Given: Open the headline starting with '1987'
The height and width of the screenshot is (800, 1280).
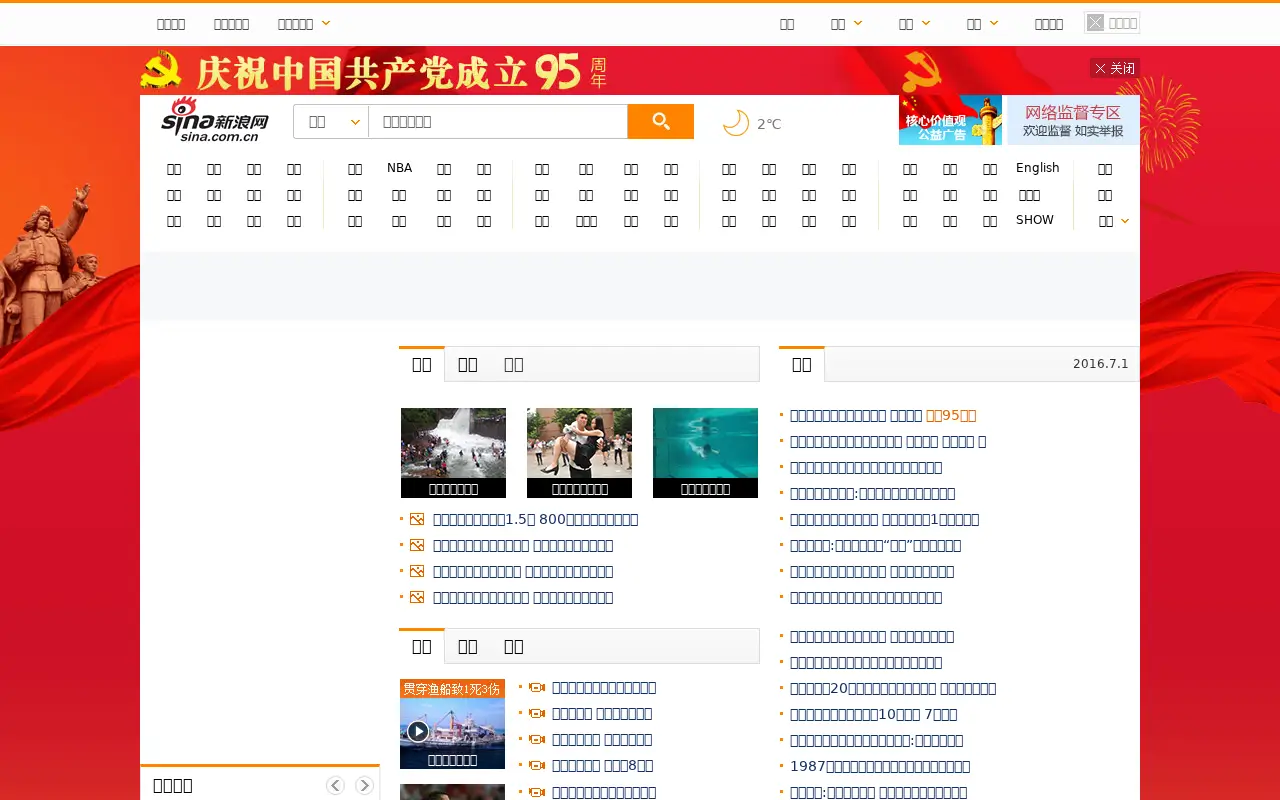Looking at the screenshot, I should point(880,766).
